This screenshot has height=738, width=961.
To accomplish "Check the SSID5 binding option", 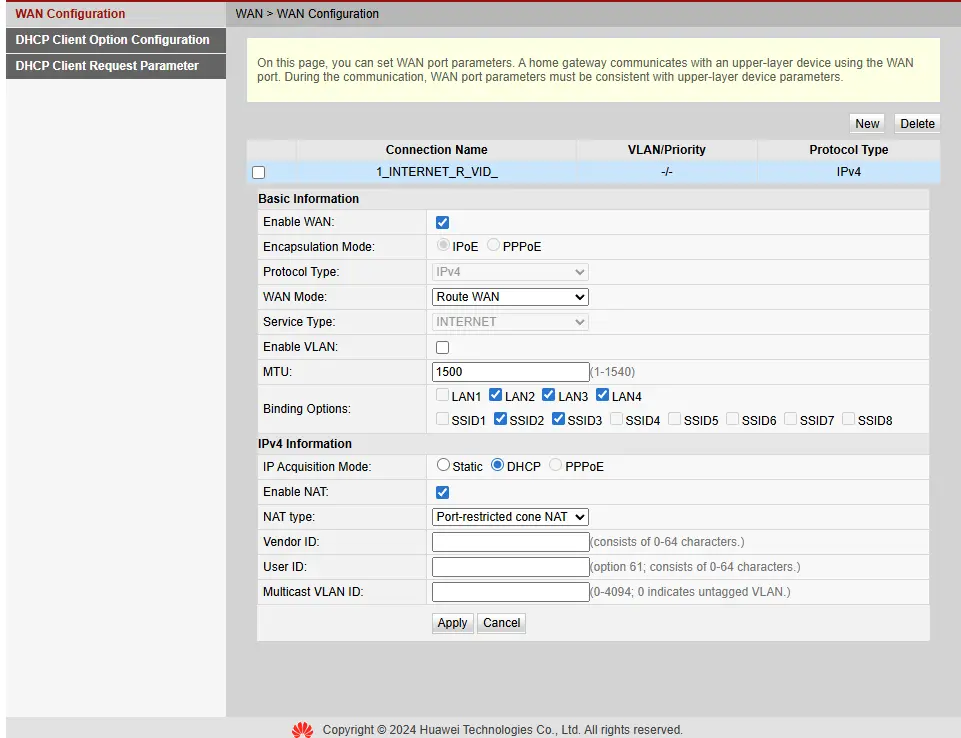I will [x=674, y=419].
